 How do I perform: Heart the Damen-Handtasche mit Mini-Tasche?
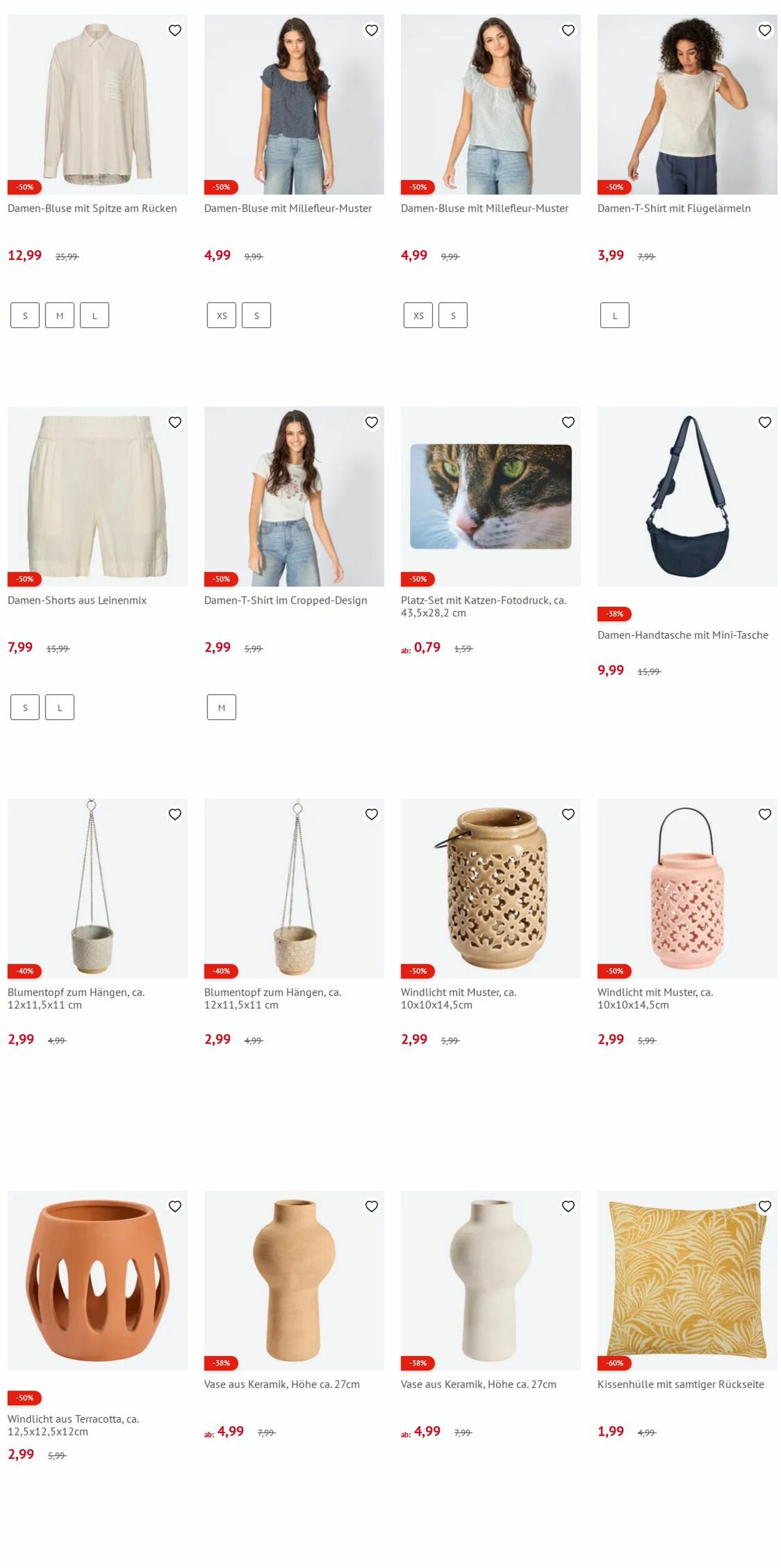765,422
